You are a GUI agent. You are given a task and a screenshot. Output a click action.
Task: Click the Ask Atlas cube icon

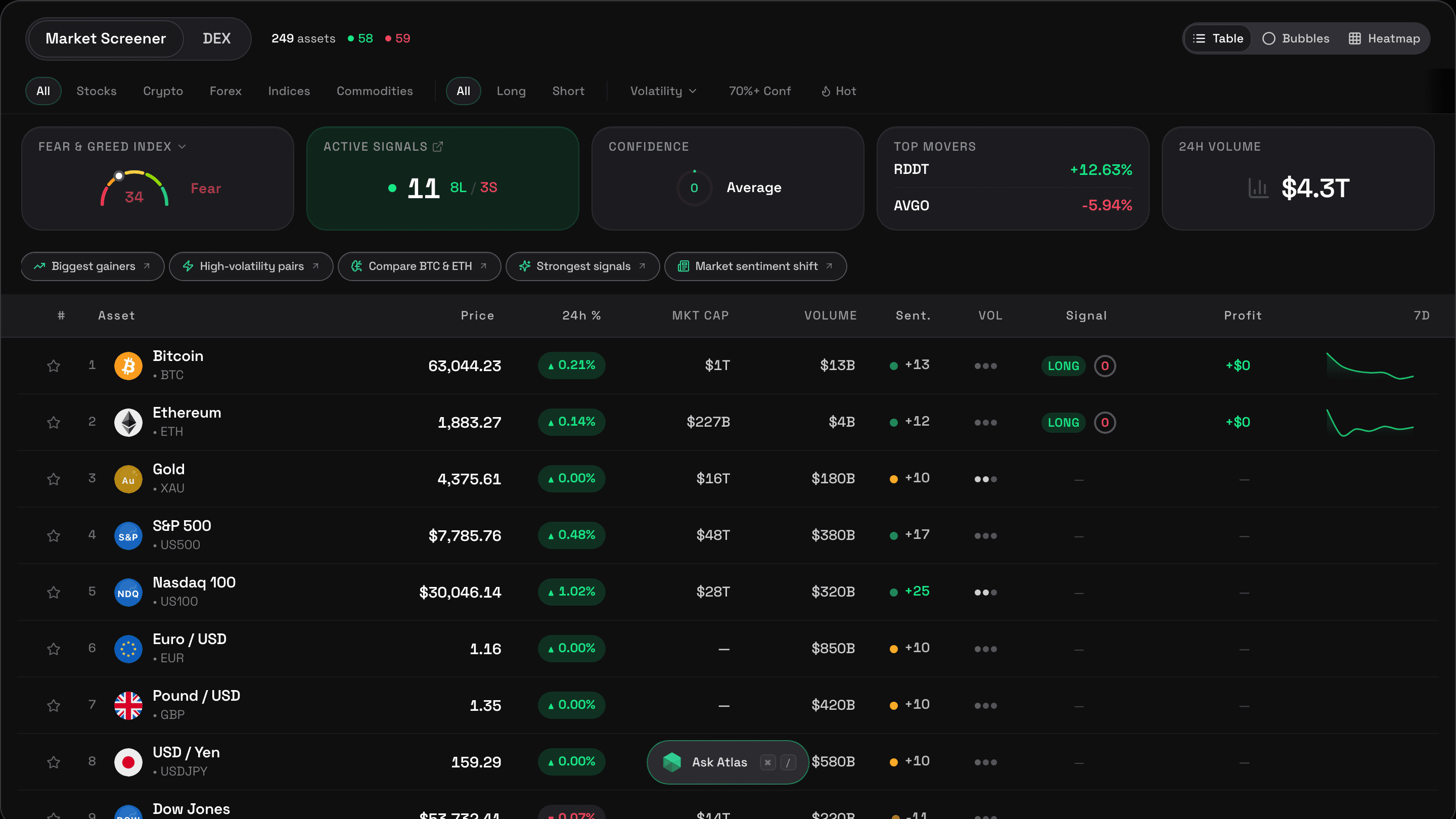(x=671, y=762)
